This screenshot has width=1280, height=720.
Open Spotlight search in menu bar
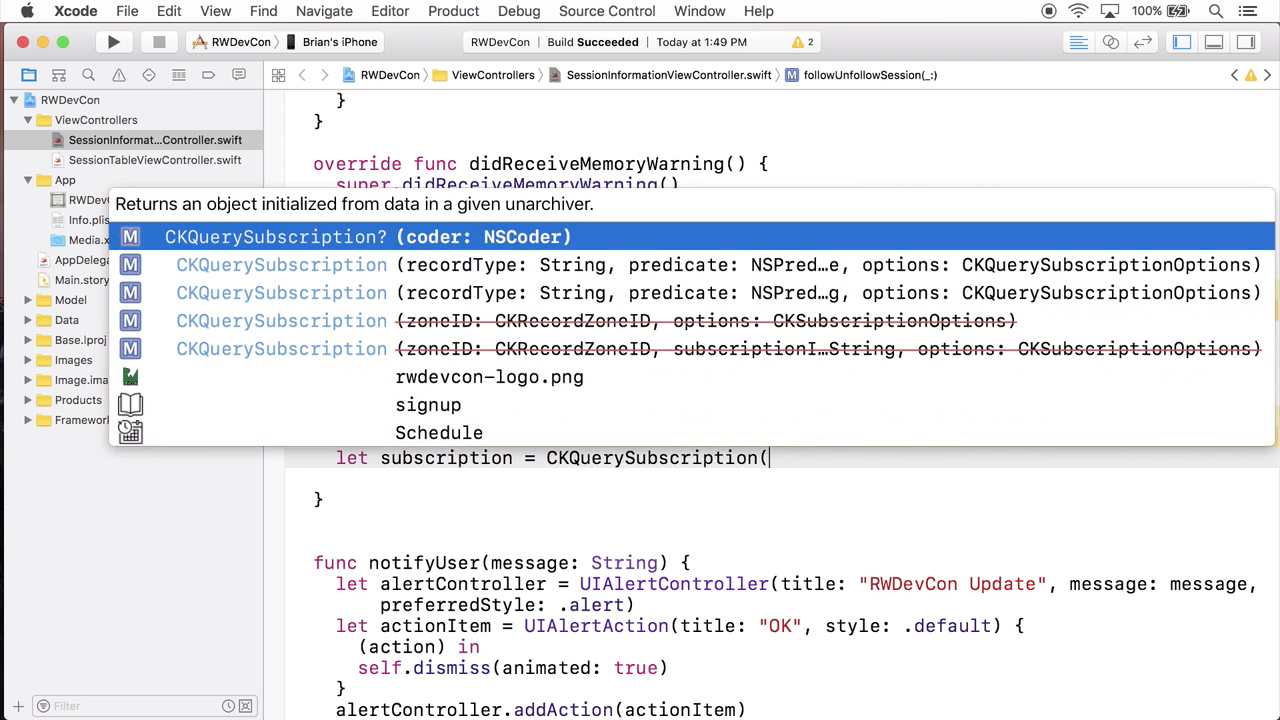[x=1216, y=11]
